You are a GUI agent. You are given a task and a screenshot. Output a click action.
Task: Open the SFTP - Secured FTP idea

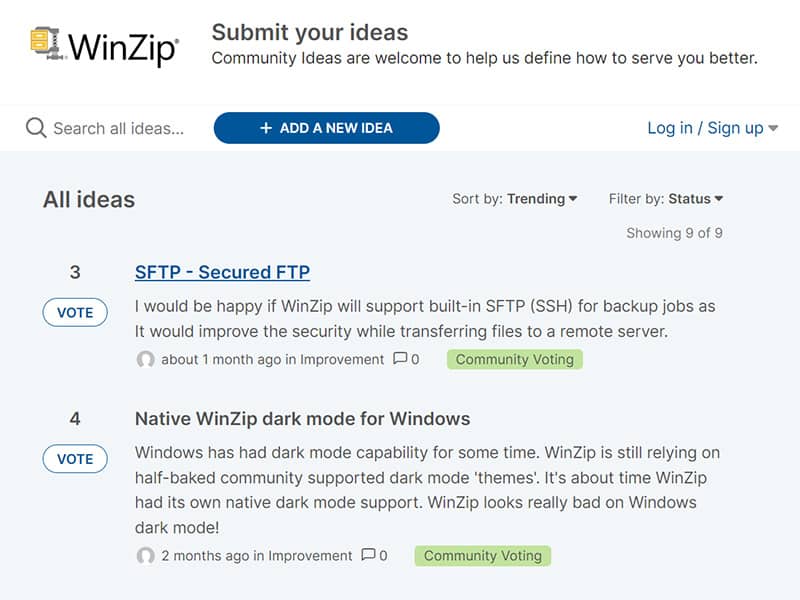223,272
